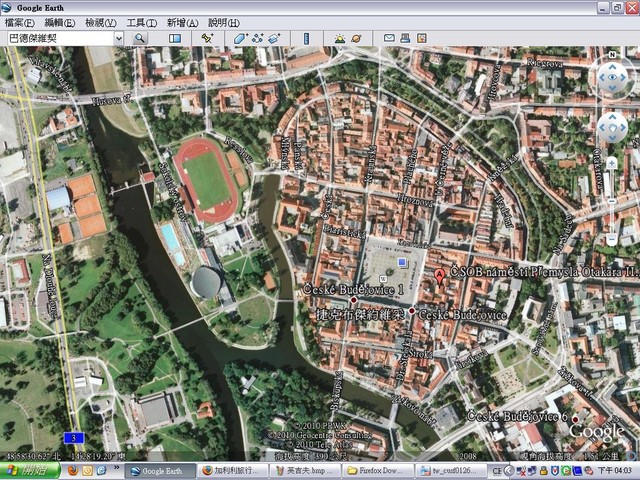Click the Save Image toolbar icon

point(421,38)
